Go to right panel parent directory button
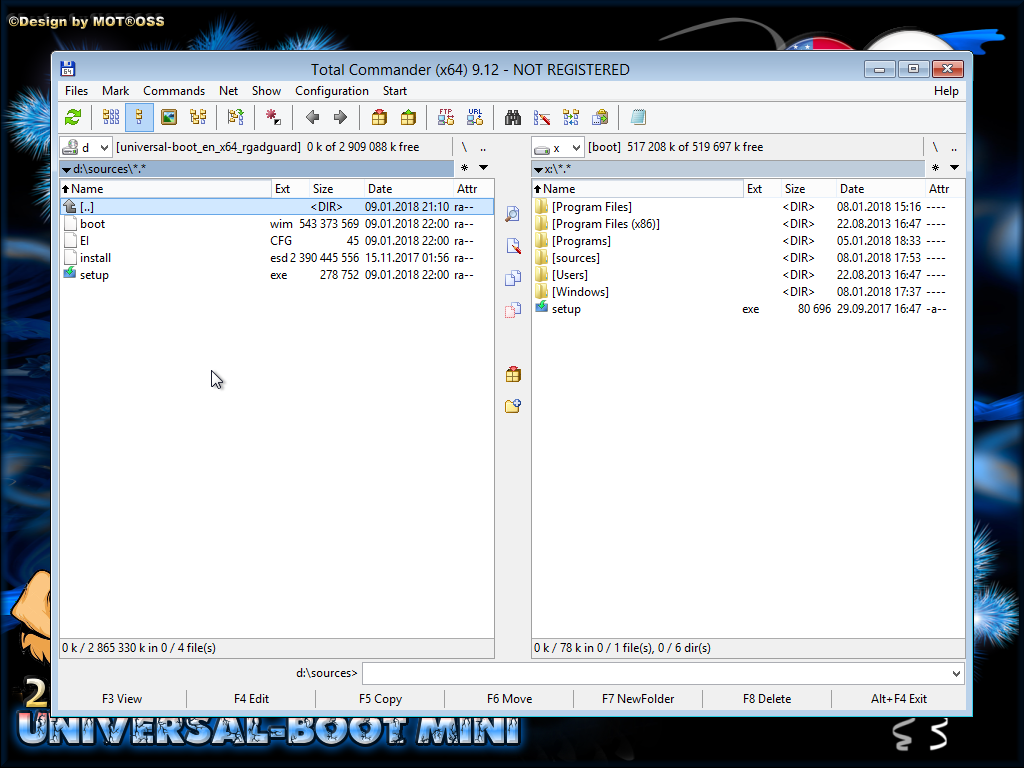The width and height of the screenshot is (1024, 768). tap(954, 148)
